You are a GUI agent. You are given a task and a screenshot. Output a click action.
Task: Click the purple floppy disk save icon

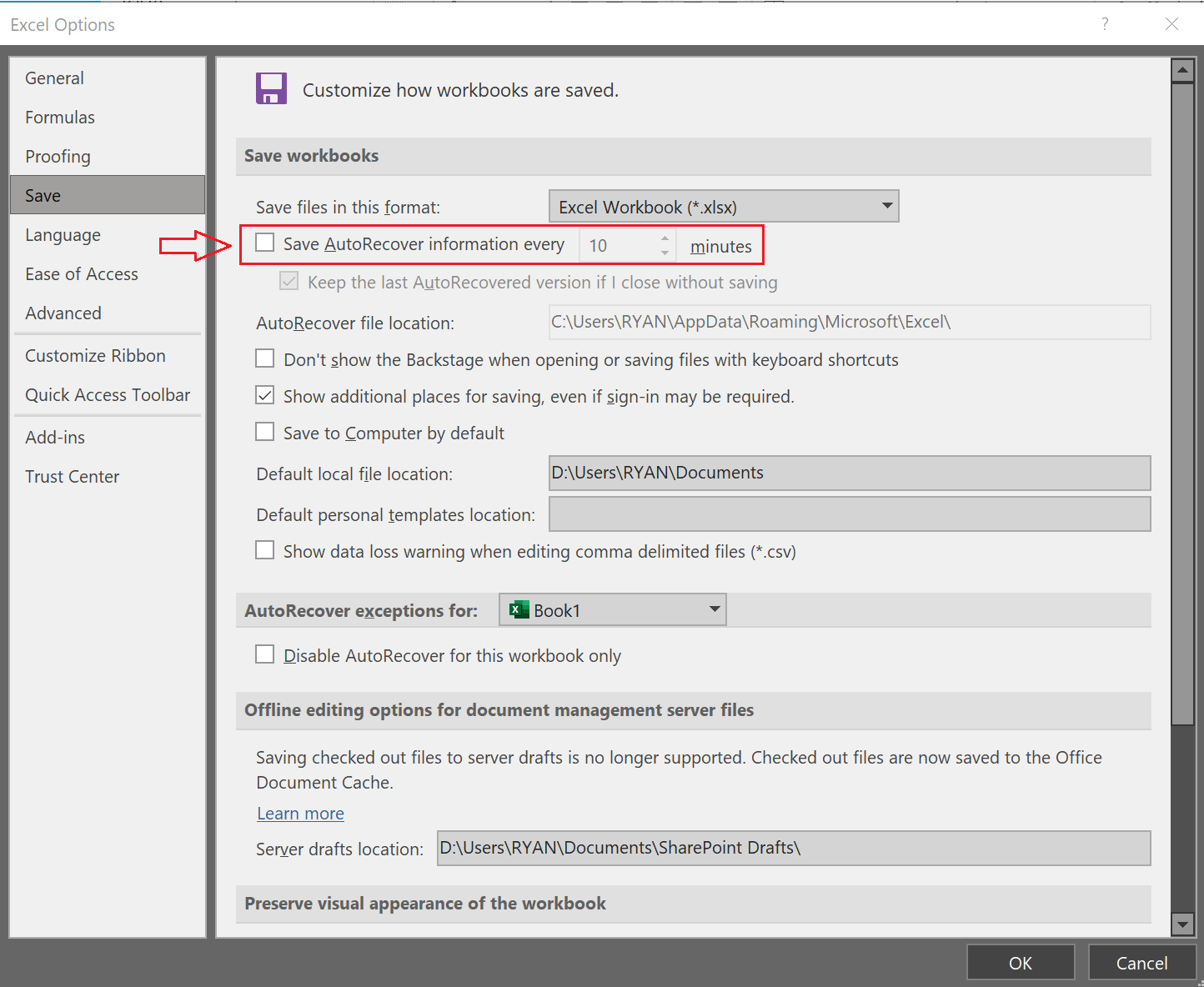coord(271,88)
